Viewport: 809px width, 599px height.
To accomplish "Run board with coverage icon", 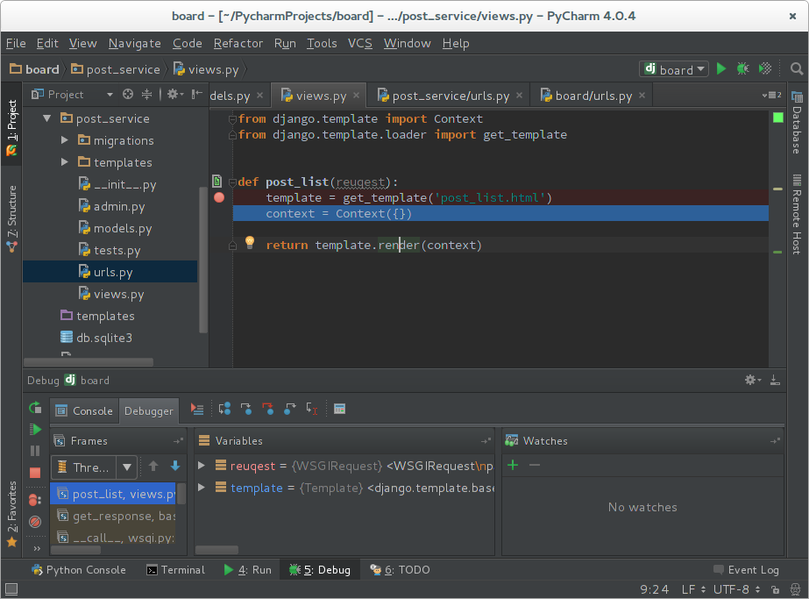I will [765, 69].
